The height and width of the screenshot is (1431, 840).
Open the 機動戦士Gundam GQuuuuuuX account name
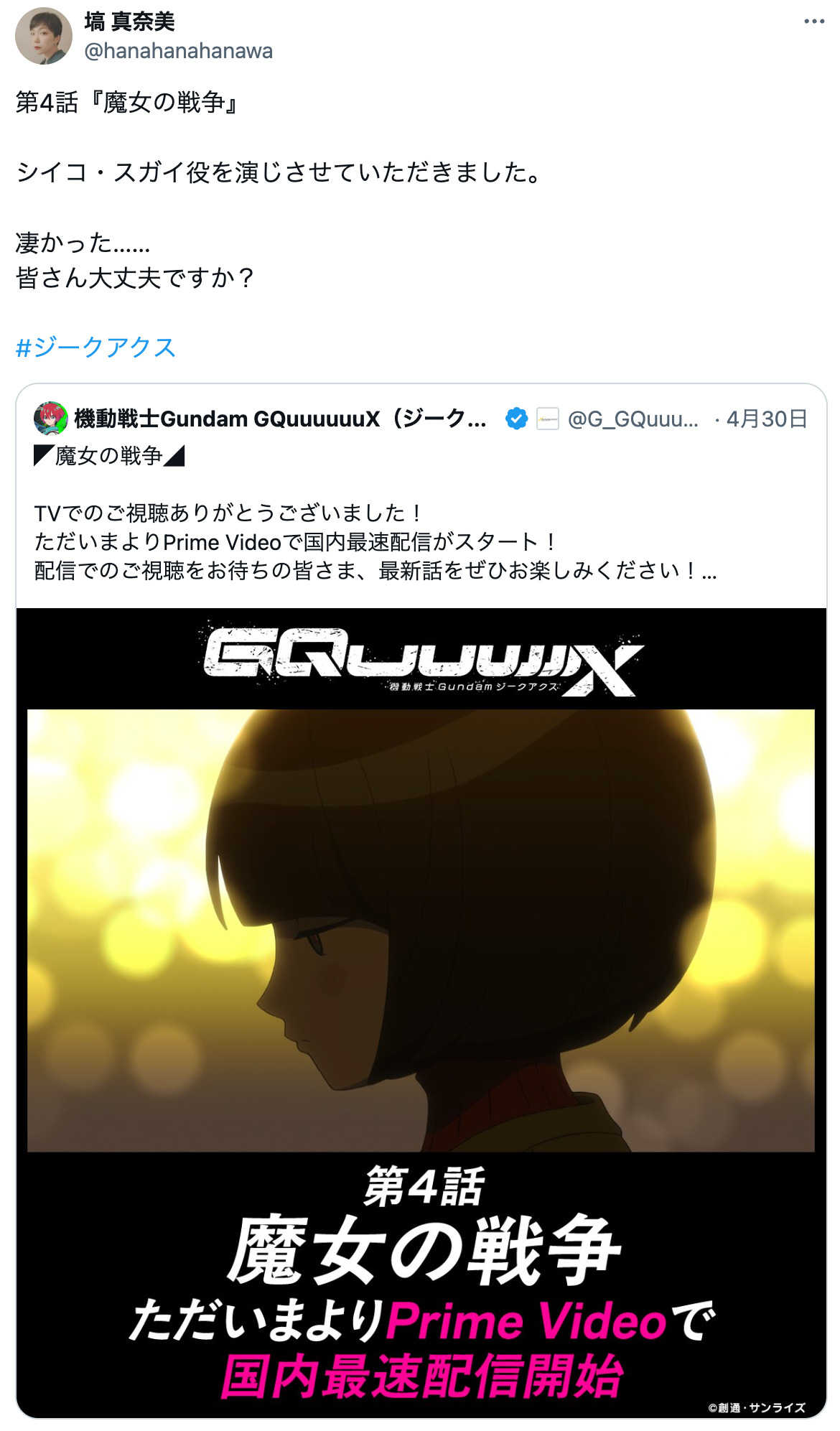click(281, 419)
